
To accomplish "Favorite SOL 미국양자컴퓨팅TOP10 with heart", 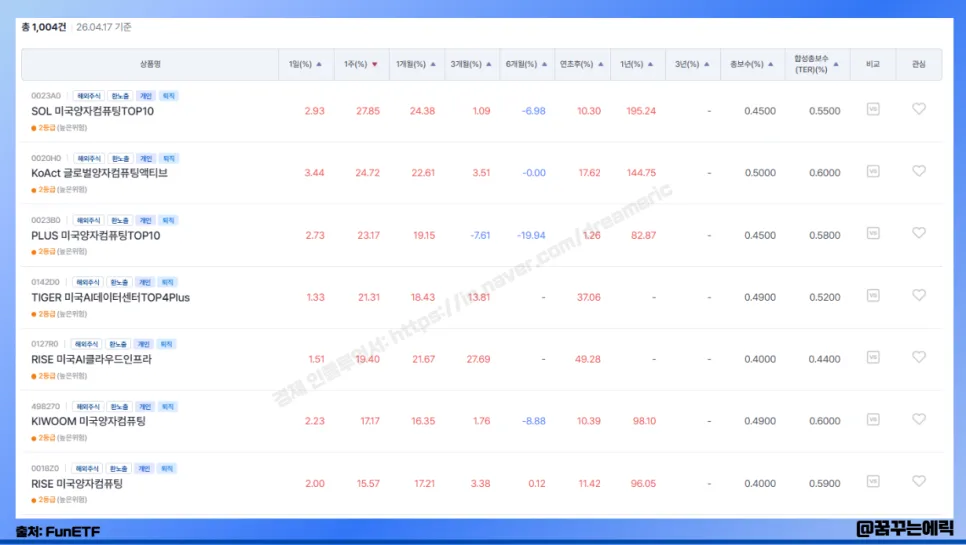I will (919, 109).
